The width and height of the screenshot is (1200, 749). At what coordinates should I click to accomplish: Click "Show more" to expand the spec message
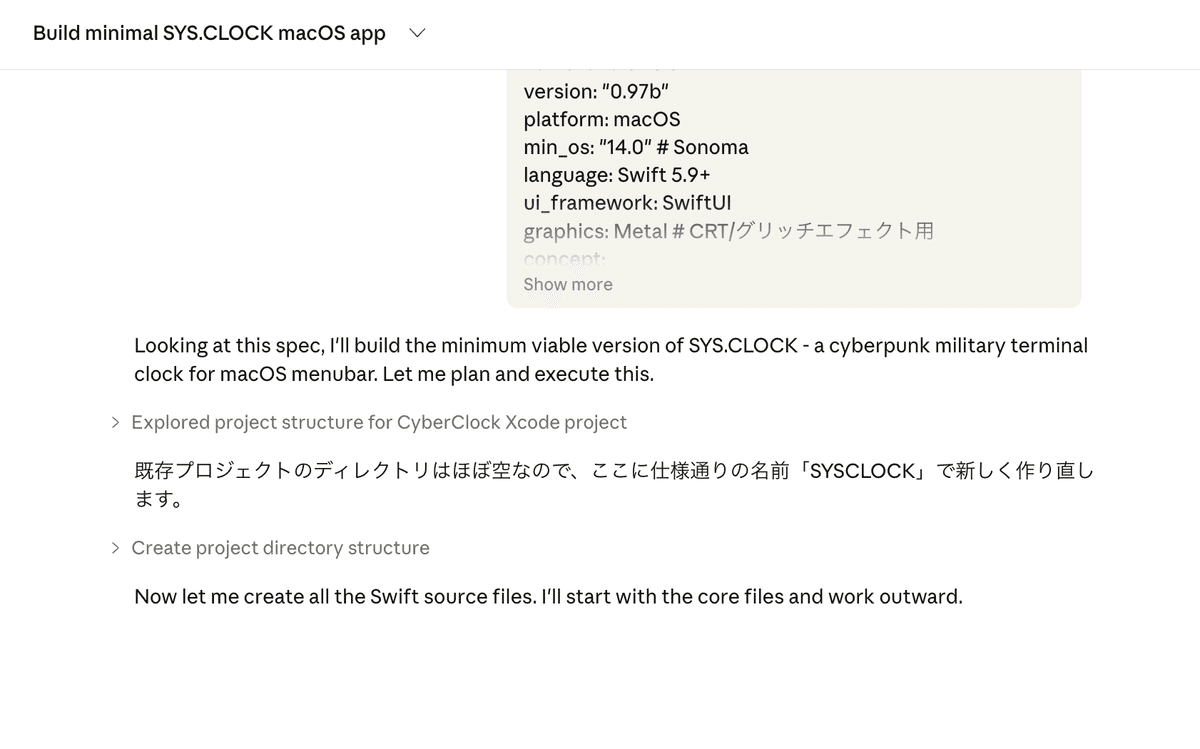[567, 284]
